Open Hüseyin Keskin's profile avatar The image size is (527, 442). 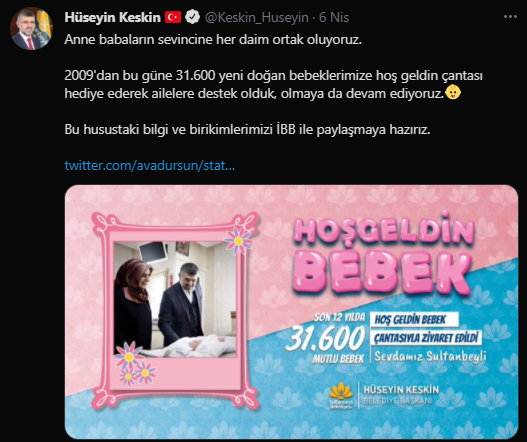pyautogui.click(x=31, y=29)
